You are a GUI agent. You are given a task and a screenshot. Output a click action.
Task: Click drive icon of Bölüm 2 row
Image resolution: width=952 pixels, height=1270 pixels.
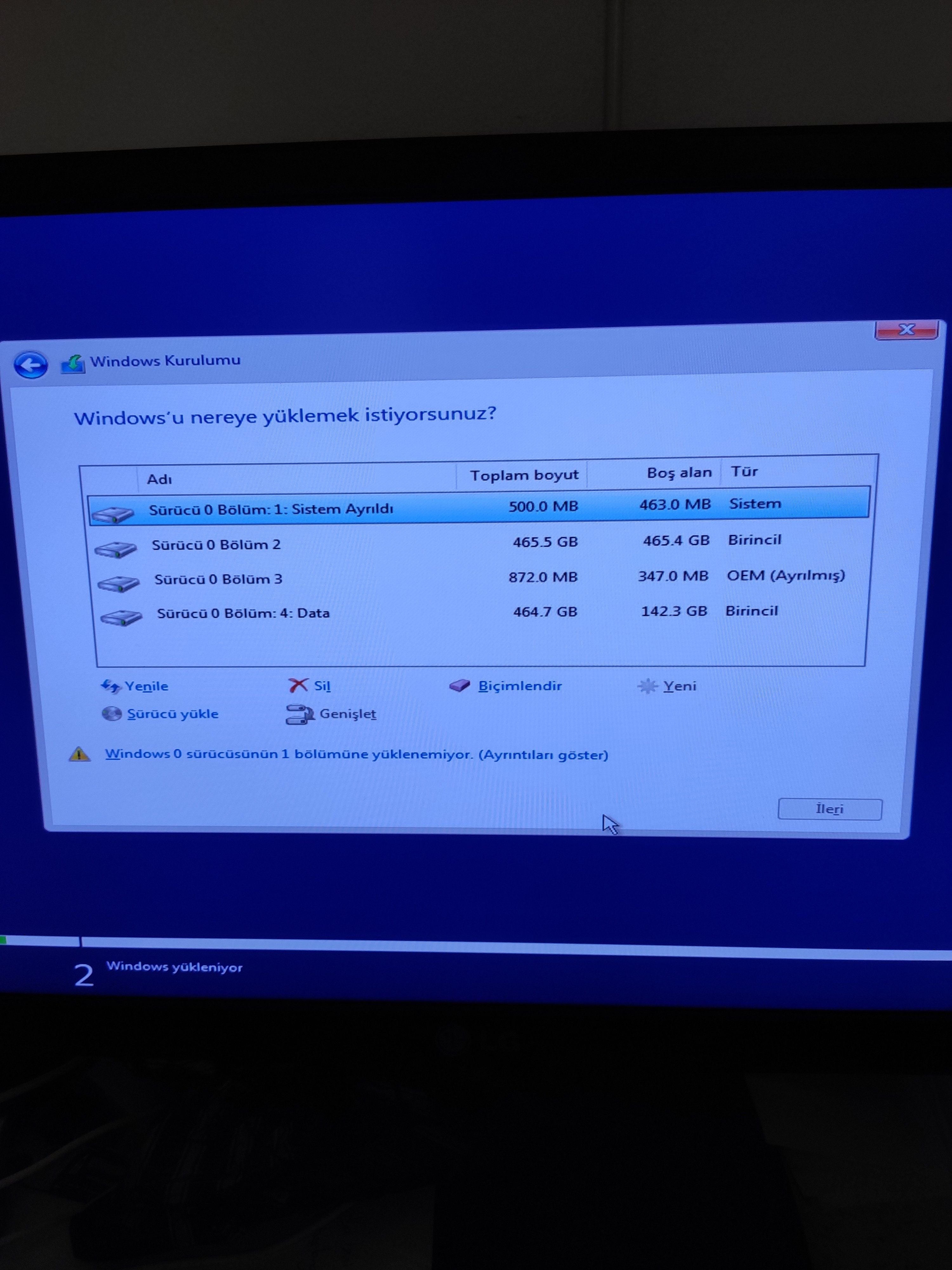(x=116, y=550)
